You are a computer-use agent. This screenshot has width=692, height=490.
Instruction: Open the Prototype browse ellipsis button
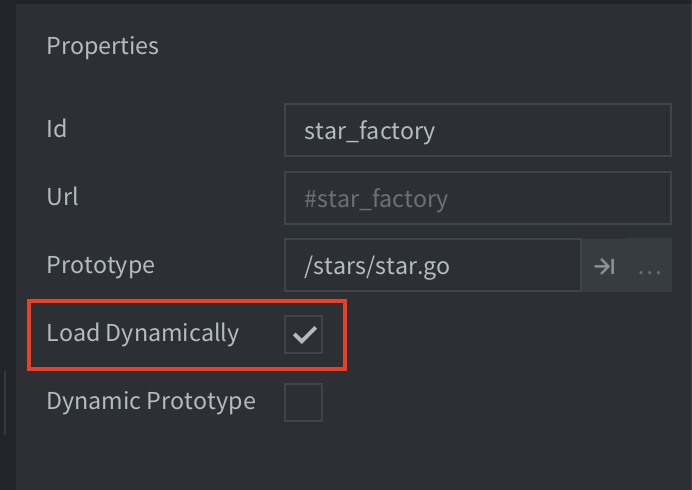pyautogui.click(x=649, y=266)
